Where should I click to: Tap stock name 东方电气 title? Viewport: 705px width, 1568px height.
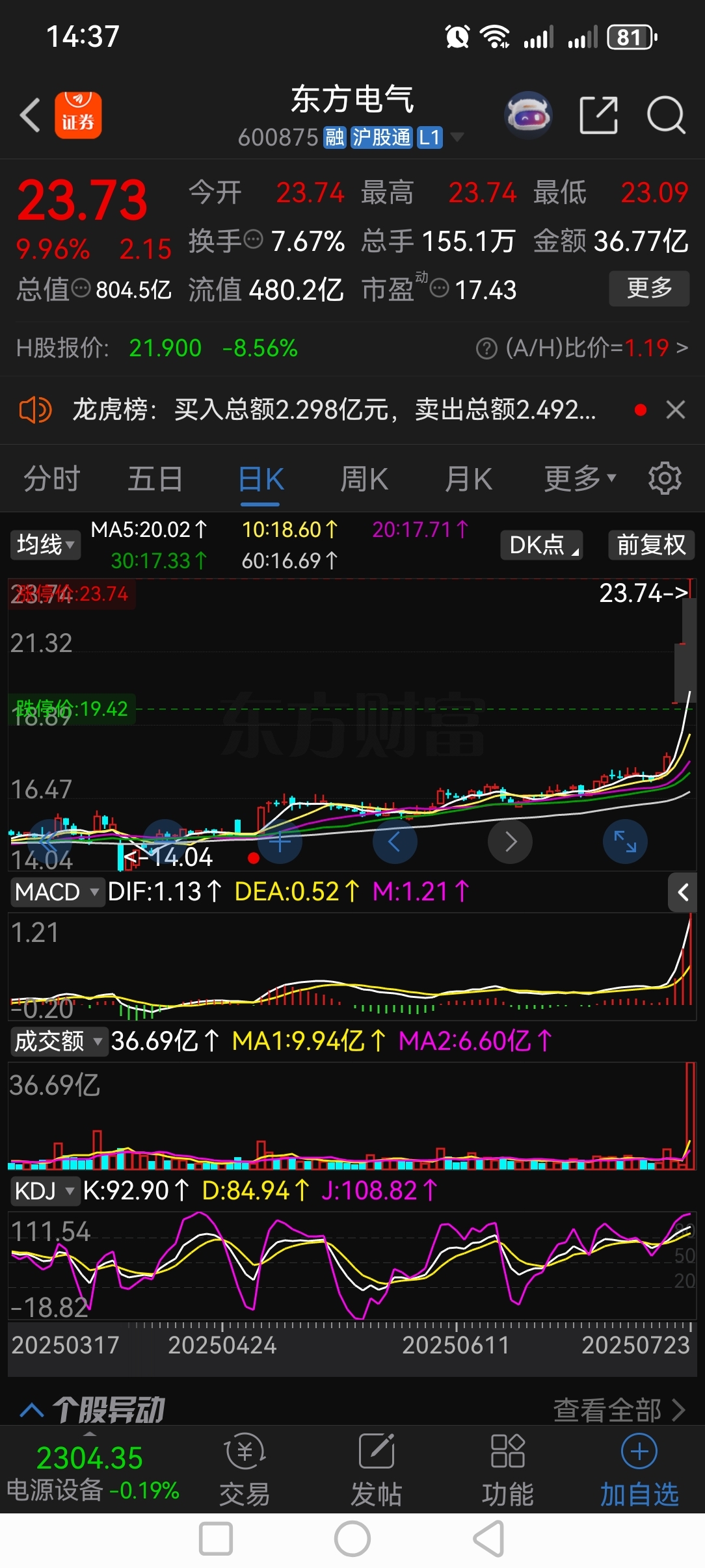352,99
